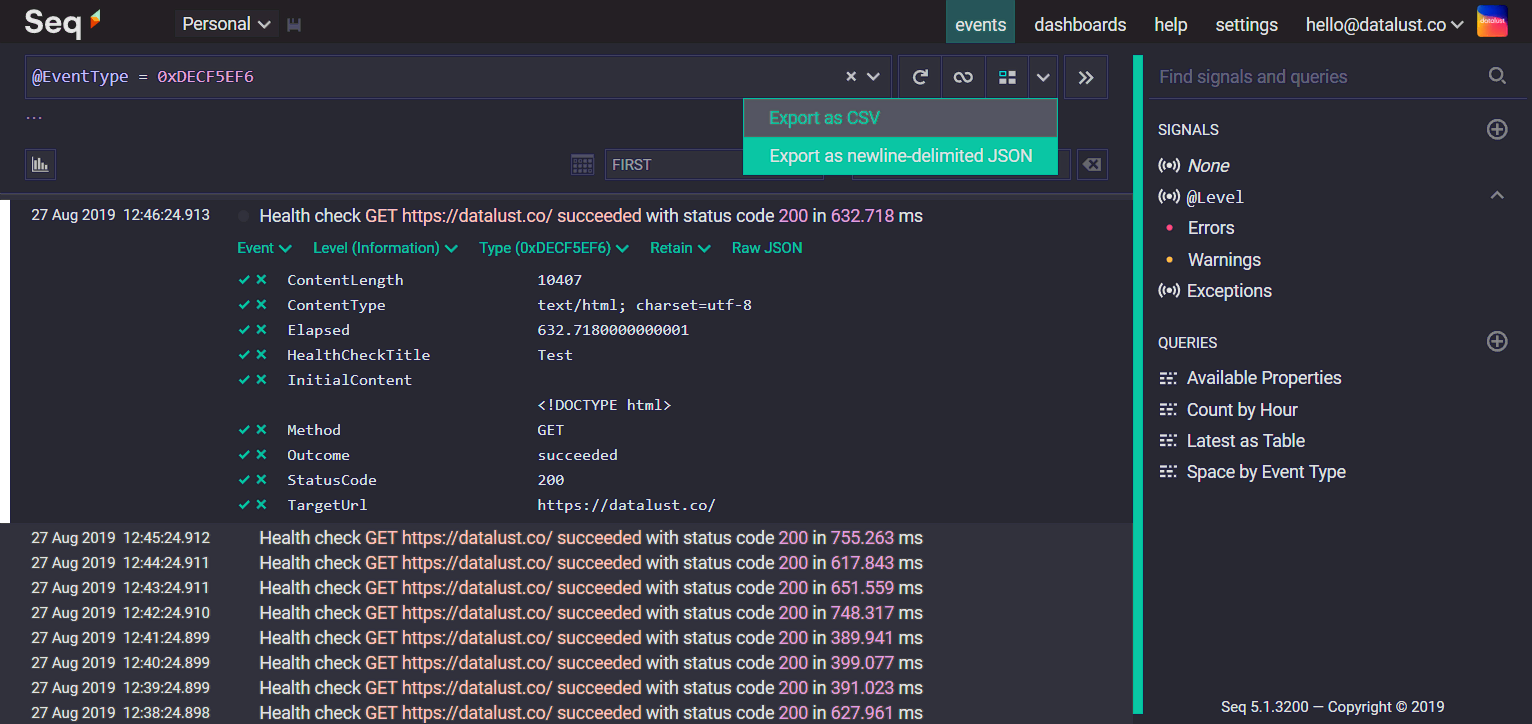Open the Latest as Table query
Image resolution: width=1532 pixels, height=724 pixels.
point(1246,441)
